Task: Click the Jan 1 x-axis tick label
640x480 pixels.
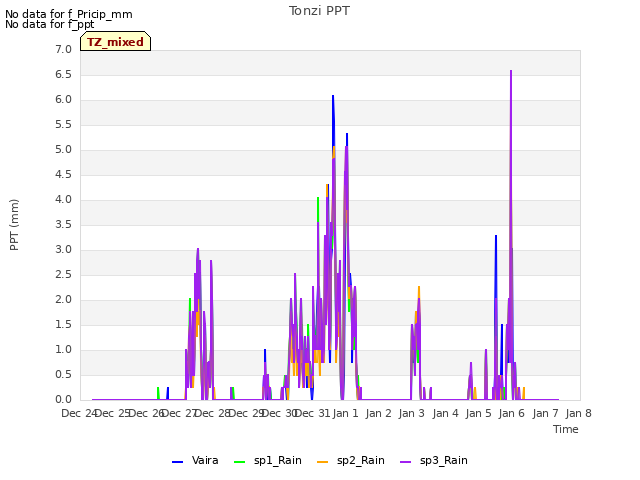Action: 345,413
